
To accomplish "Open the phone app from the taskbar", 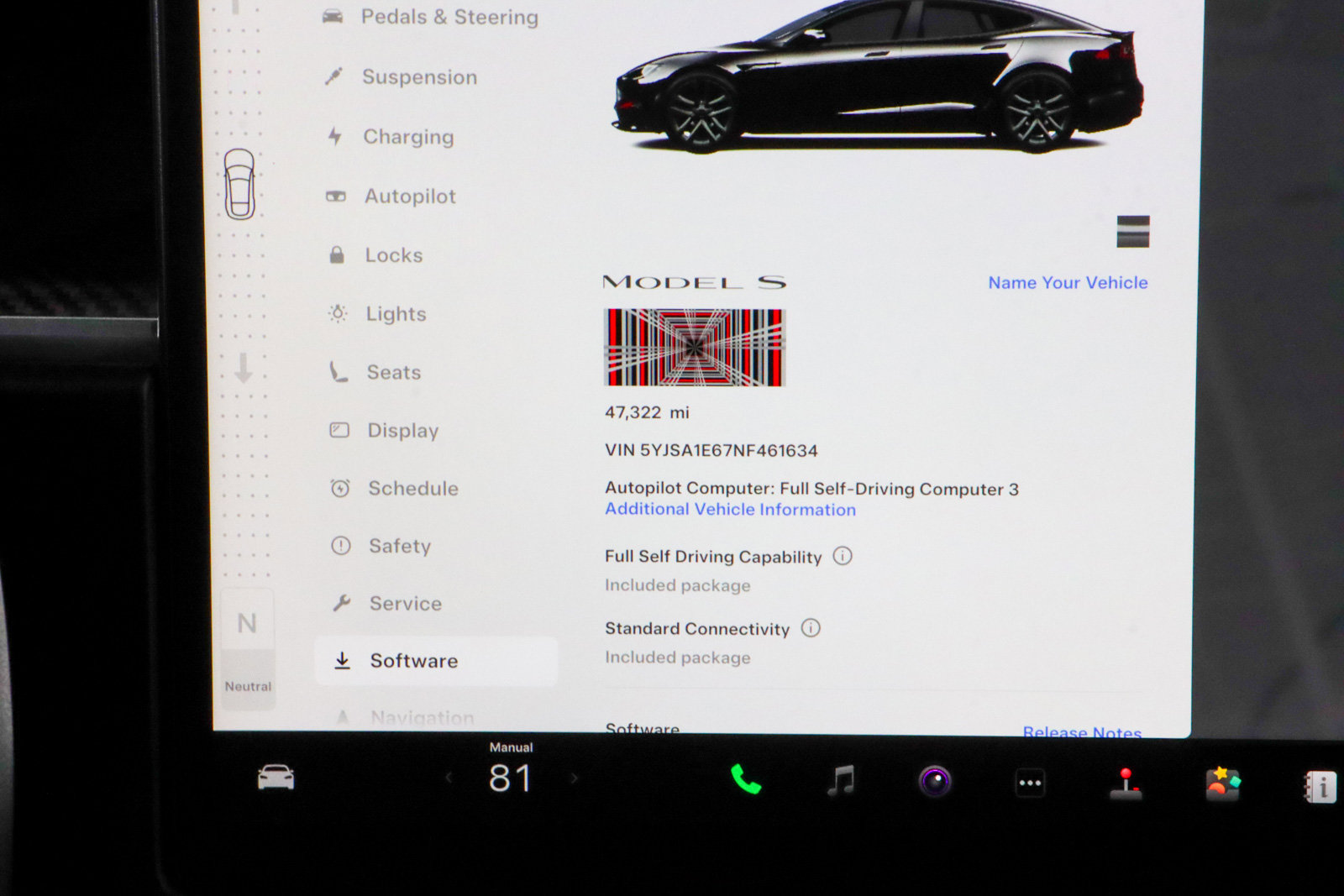I will click(x=746, y=779).
